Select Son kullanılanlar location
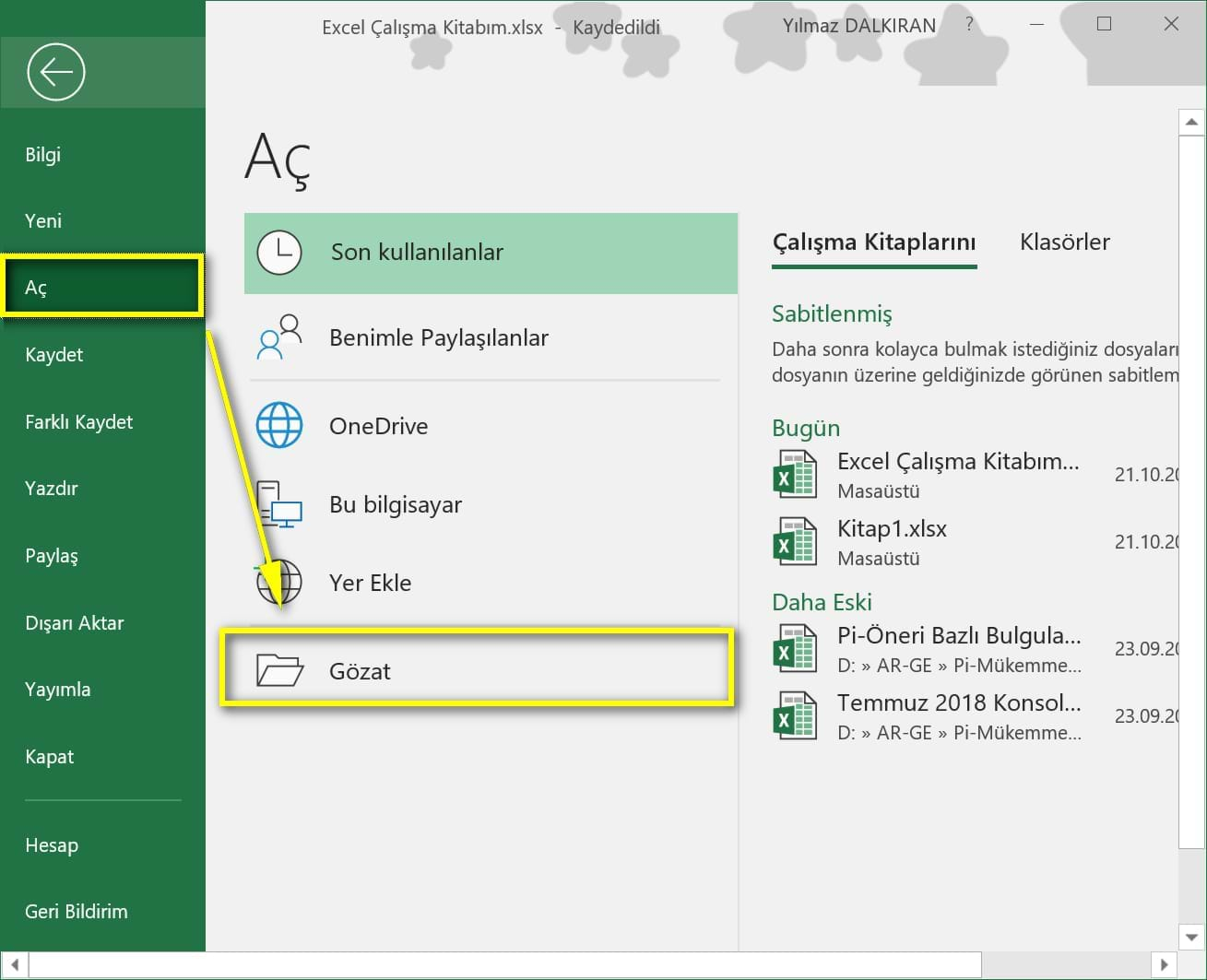The height and width of the screenshot is (980, 1207). pos(491,254)
